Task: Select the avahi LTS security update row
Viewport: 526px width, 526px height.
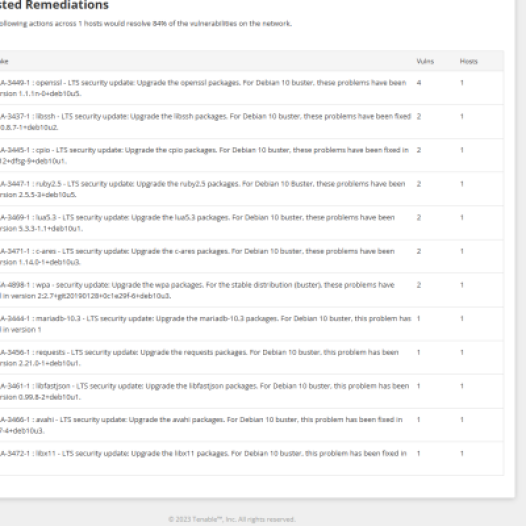Action: [252, 425]
